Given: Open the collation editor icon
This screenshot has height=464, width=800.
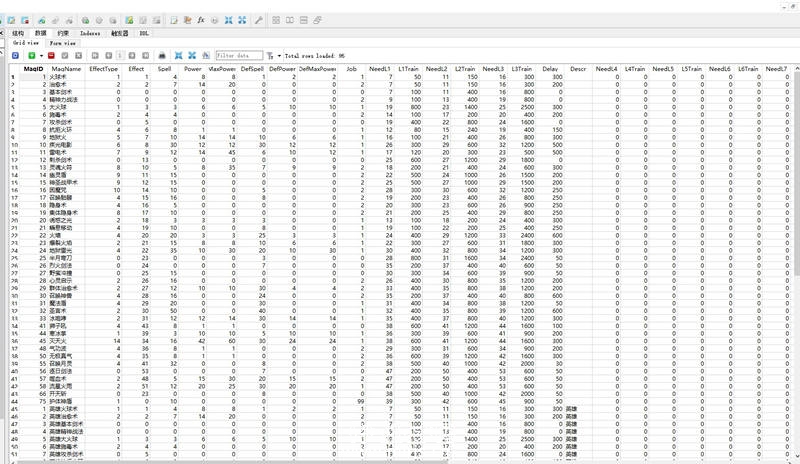Looking at the screenshot, I should 215,20.
